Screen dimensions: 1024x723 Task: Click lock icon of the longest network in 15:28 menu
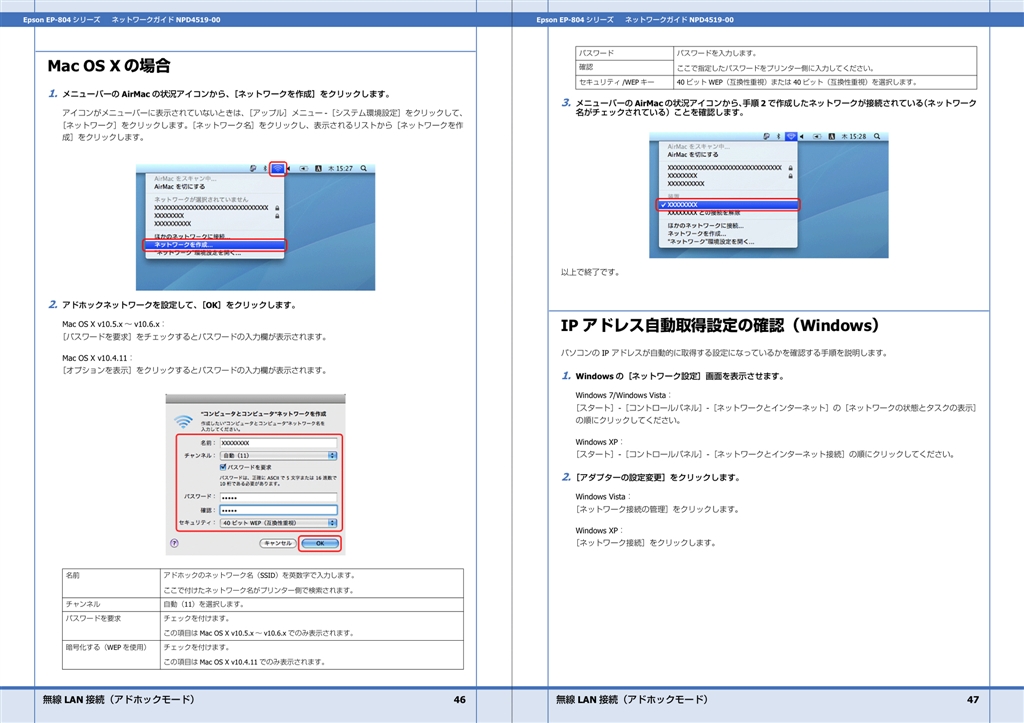pyautogui.click(x=790, y=168)
